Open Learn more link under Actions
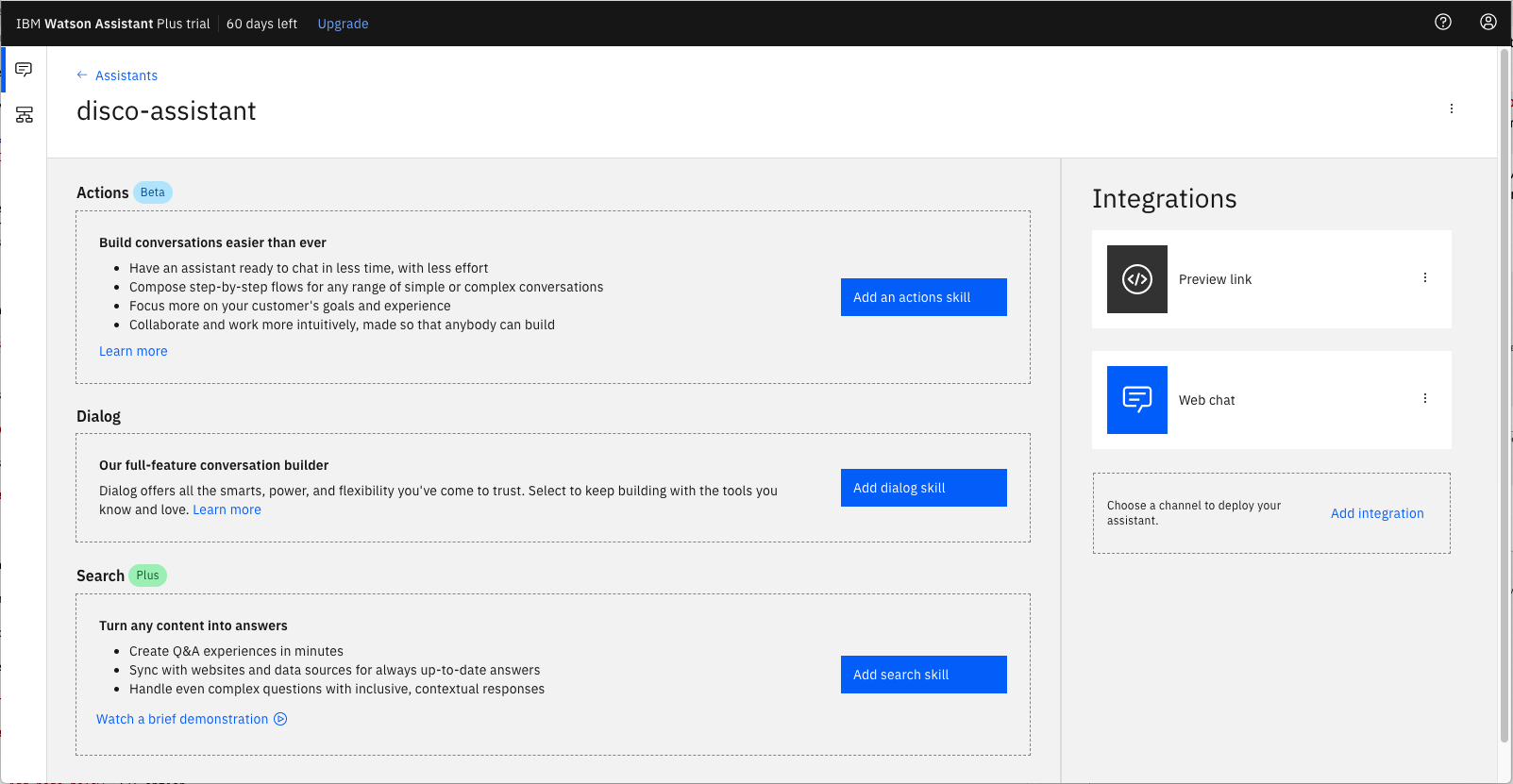The image size is (1513, 784). click(x=133, y=351)
